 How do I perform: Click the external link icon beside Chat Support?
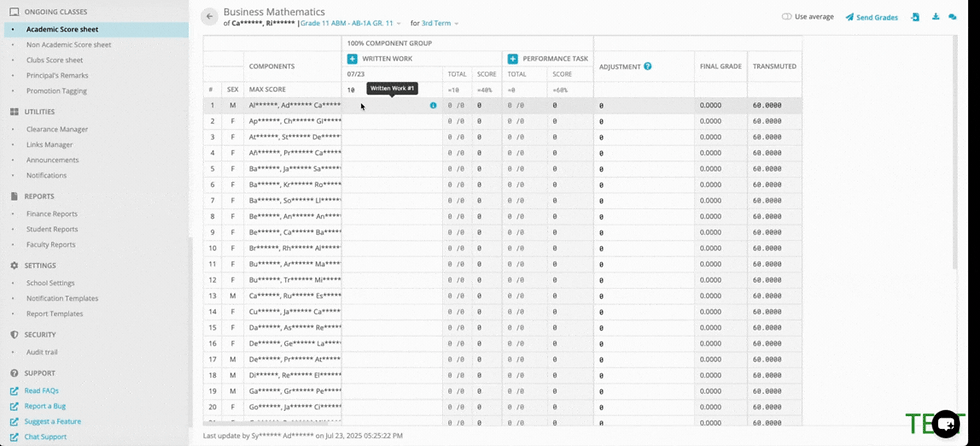[x=14, y=437]
